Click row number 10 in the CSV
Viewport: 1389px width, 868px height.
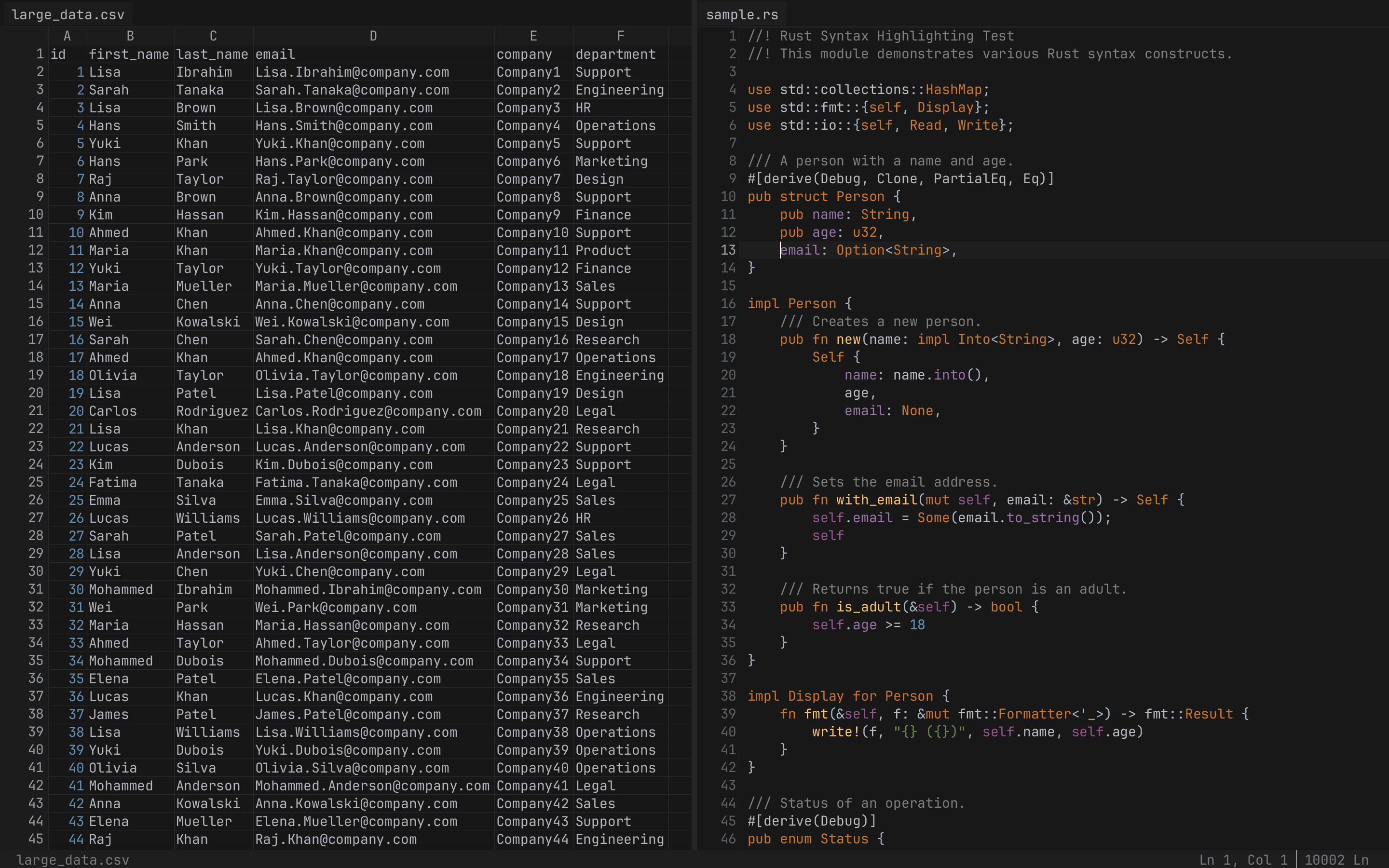pyautogui.click(x=35, y=214)
